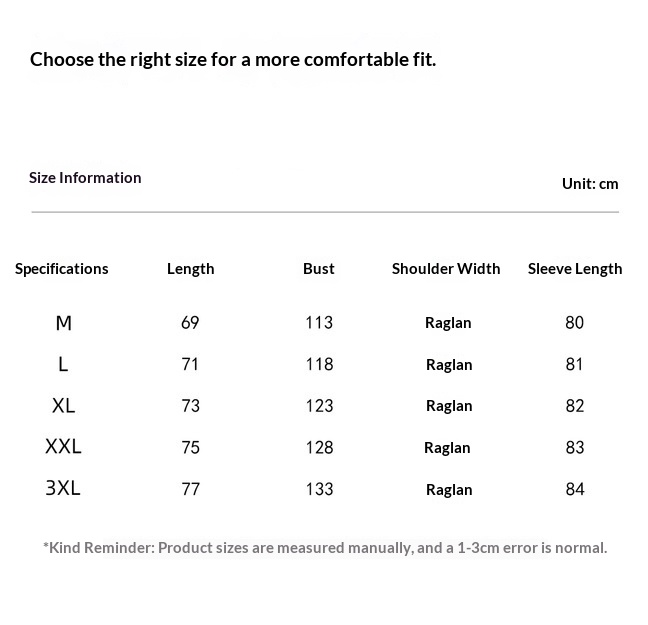648x625 pixels.
Task: Click the bust value 113
Action: pyautogui.click(x=319, y=323)
